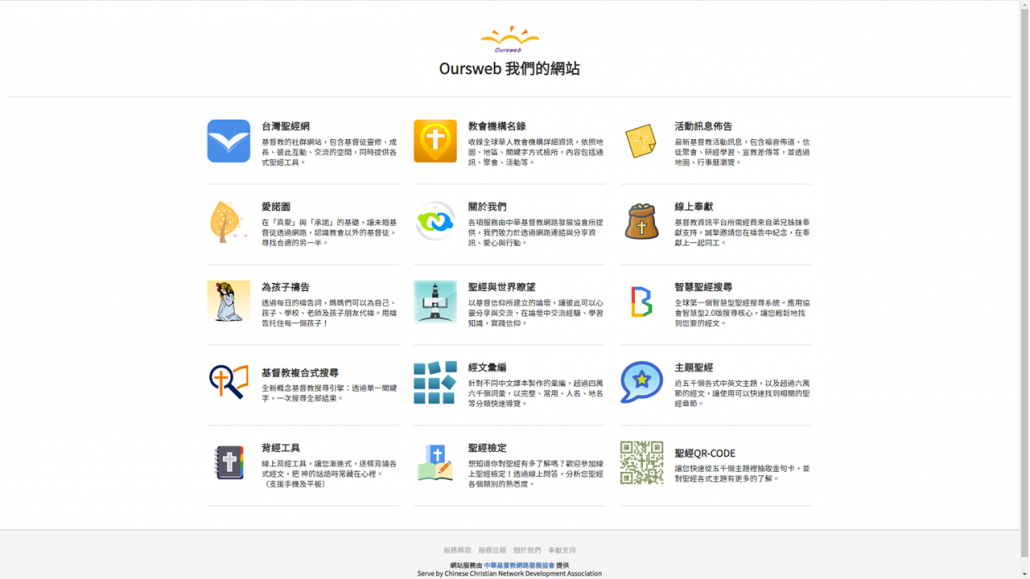Viewport: 1030px width, 579px height.
Task: Click the 關於我們 cloud logo icon
Action: click(x=435, y=221)
